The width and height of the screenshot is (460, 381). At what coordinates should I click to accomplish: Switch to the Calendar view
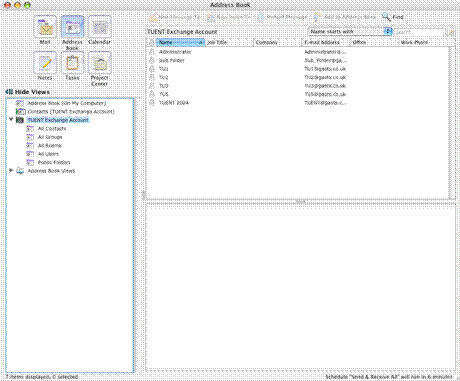(x=99, y=31)
